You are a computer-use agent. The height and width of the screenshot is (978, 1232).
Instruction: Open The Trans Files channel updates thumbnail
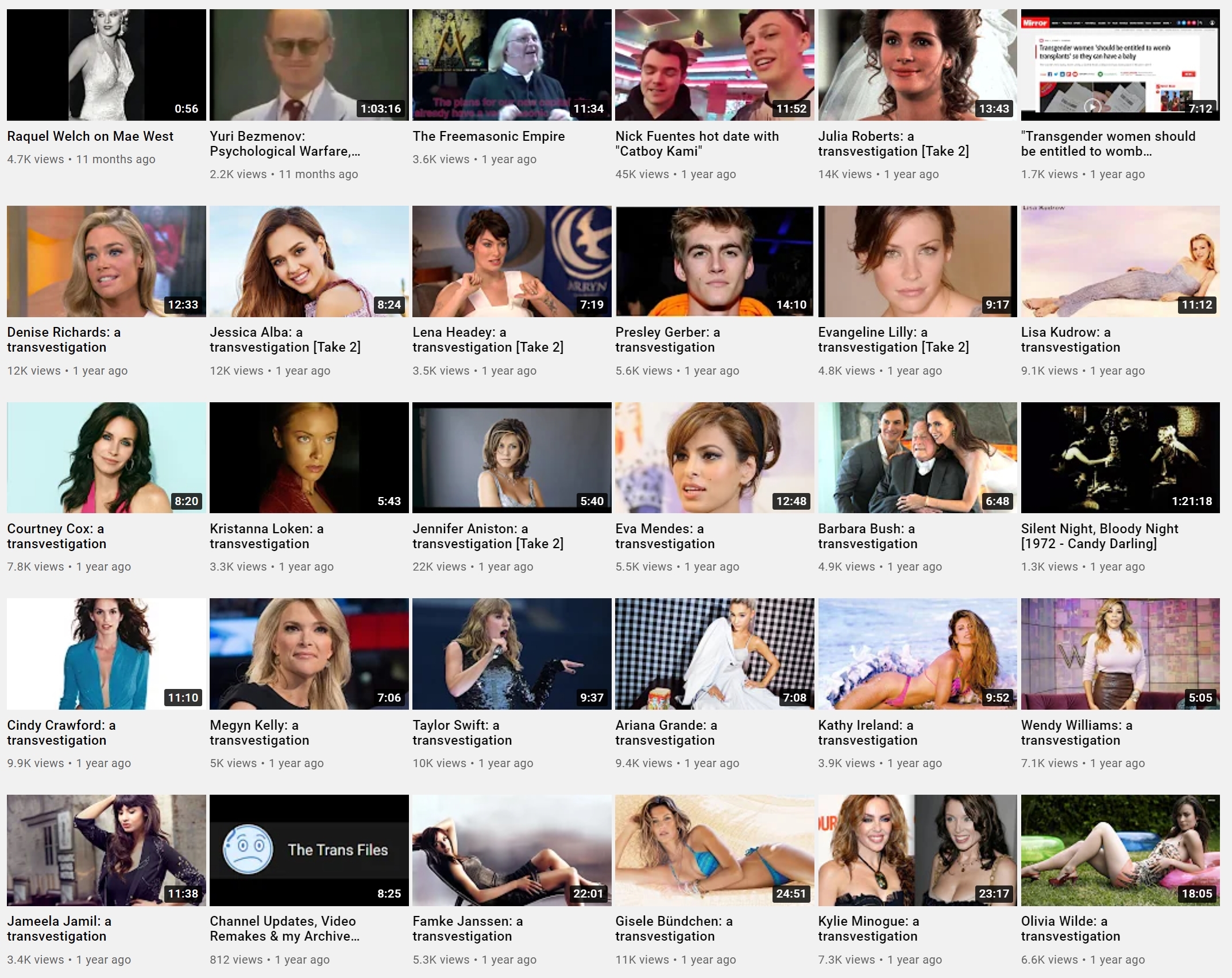click(309, 850)
